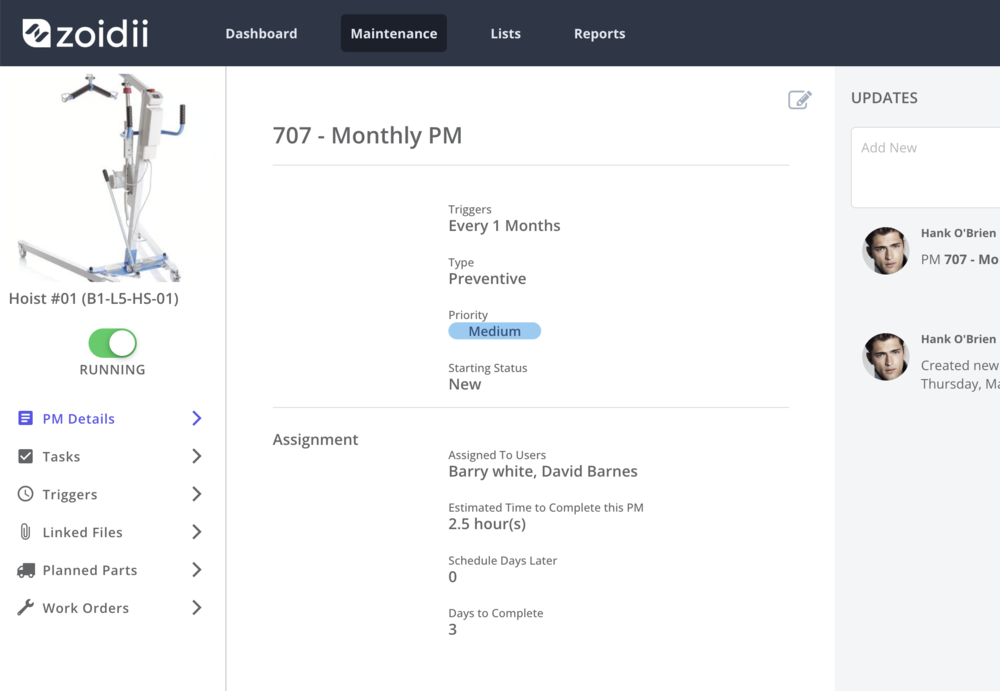The height and width of the screenshot is (691, 1000).
Task: Click the Created new update message
Action: pos(960,375)
